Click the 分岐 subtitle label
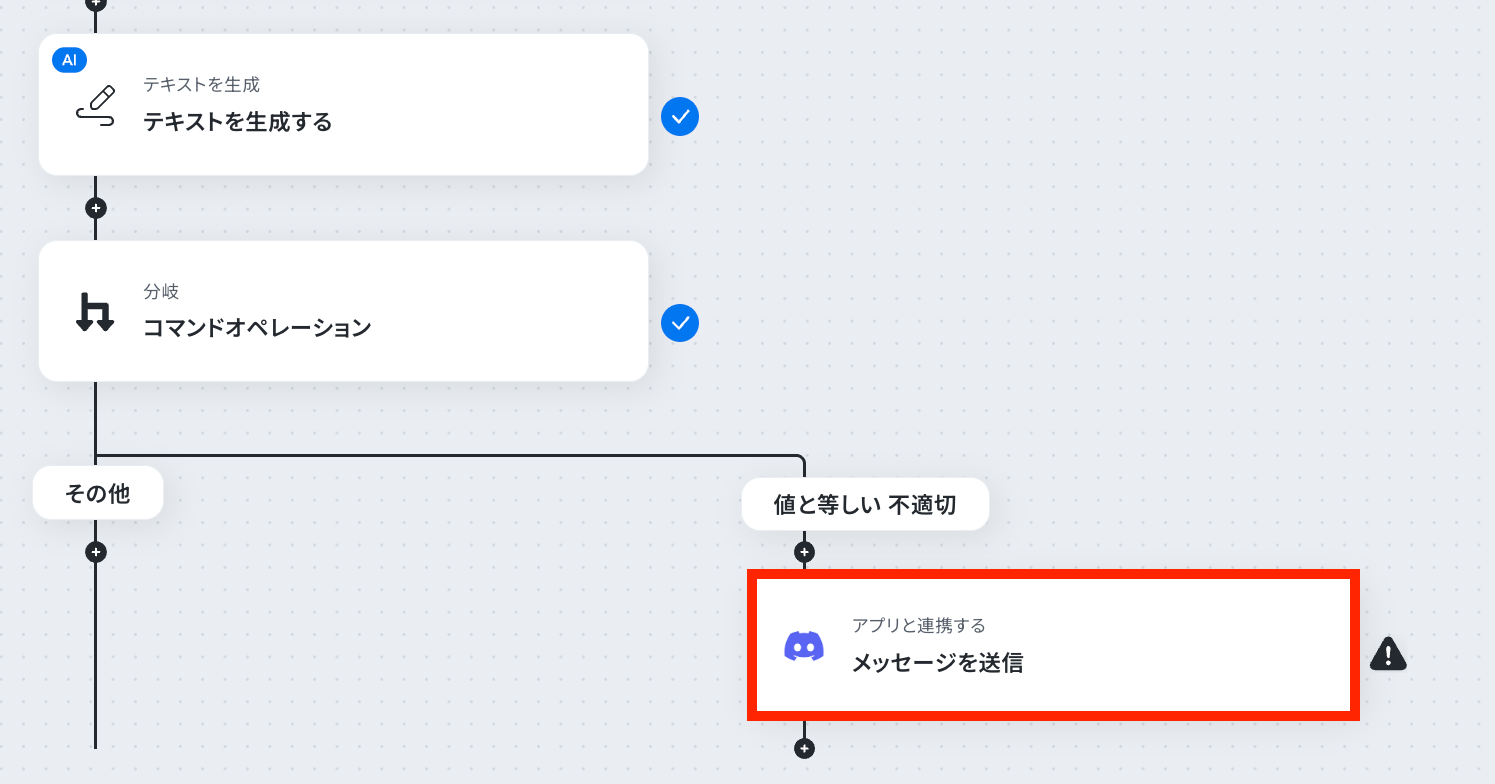The image size is (1495, 784). pyautogui.click(x=161, y=292)
